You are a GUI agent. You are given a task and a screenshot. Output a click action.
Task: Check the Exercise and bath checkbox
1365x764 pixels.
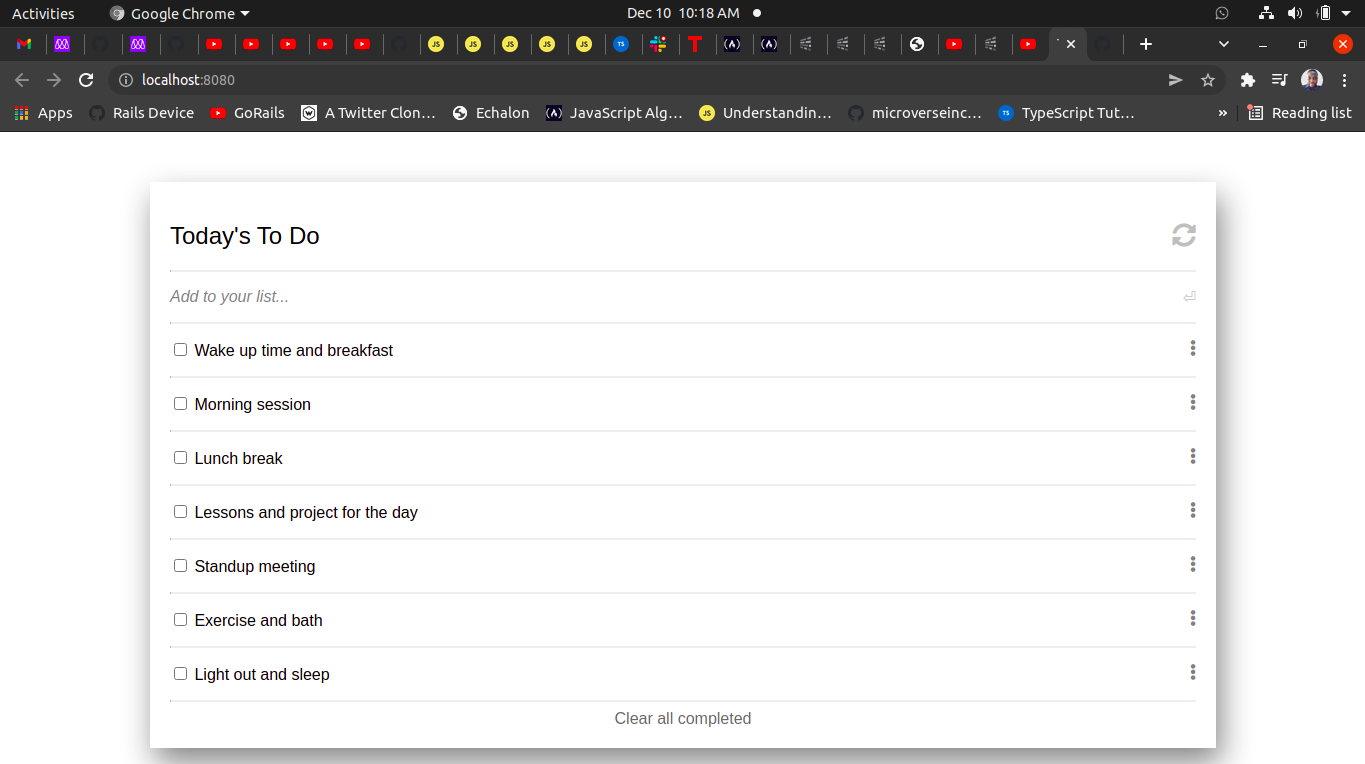click(180, 619)
